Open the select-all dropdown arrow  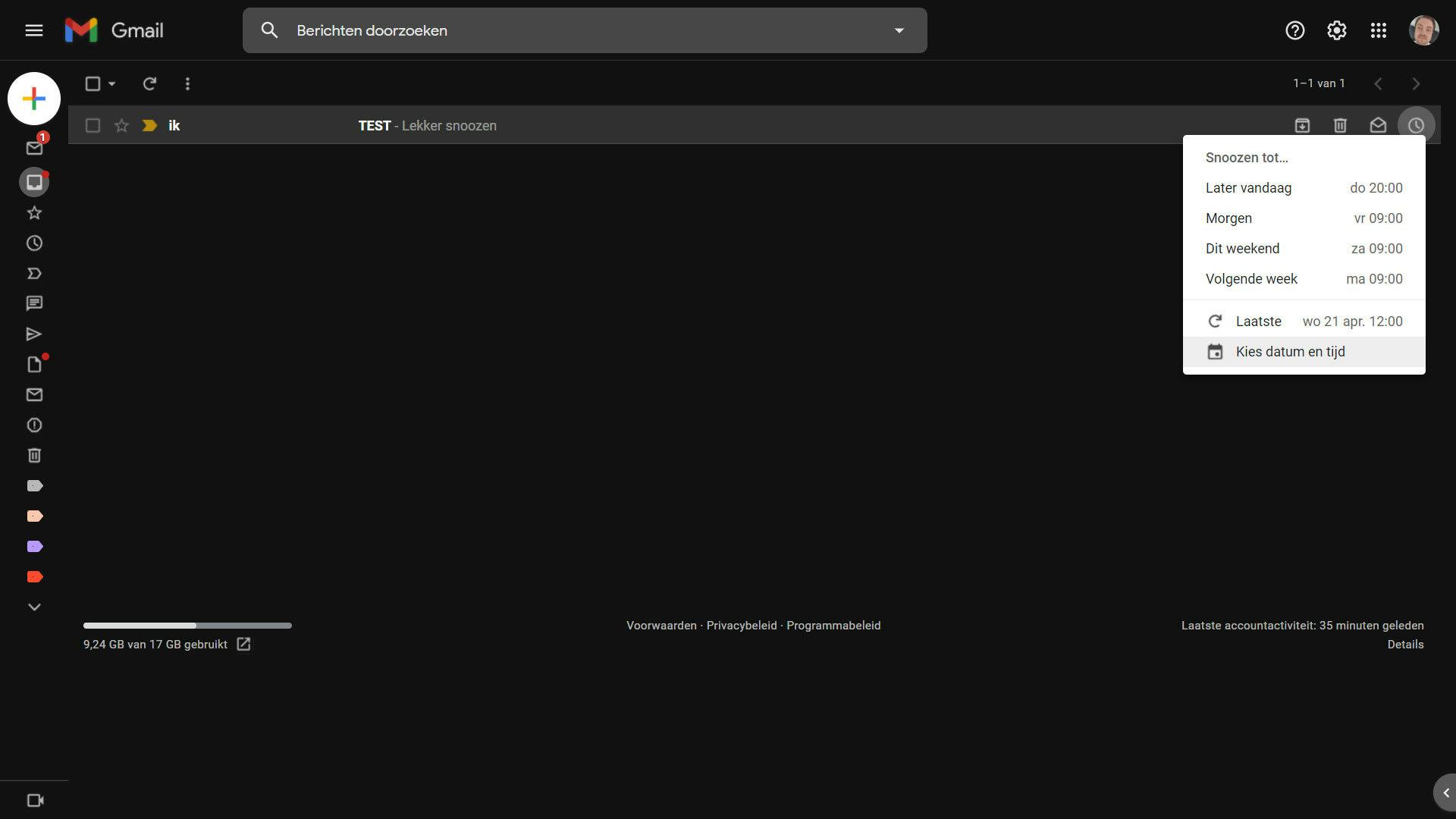click(x=112, y=84)
